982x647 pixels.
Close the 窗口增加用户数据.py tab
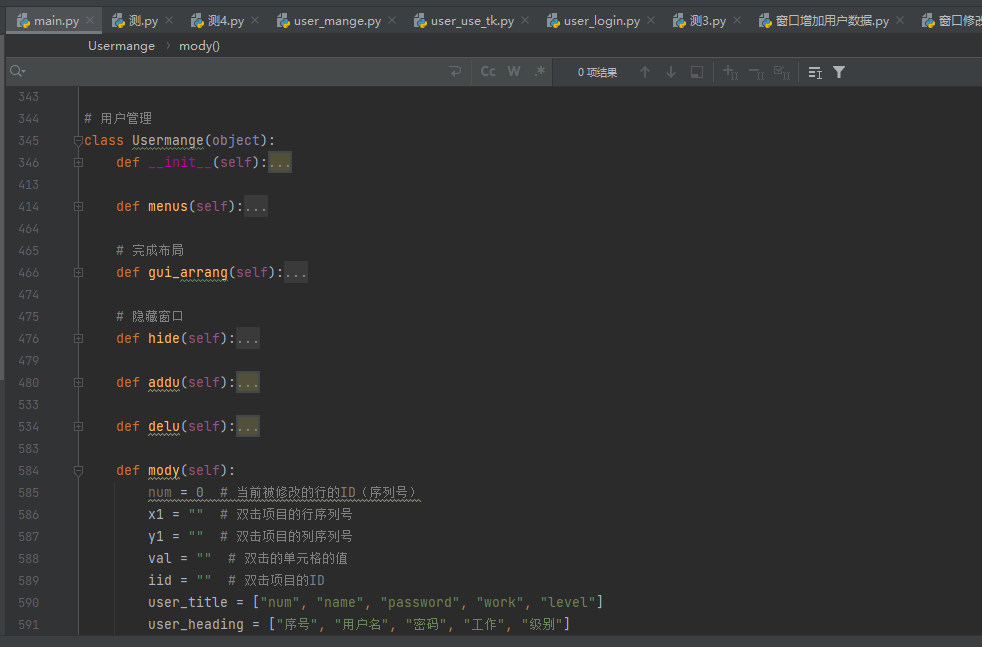[900, 21]
